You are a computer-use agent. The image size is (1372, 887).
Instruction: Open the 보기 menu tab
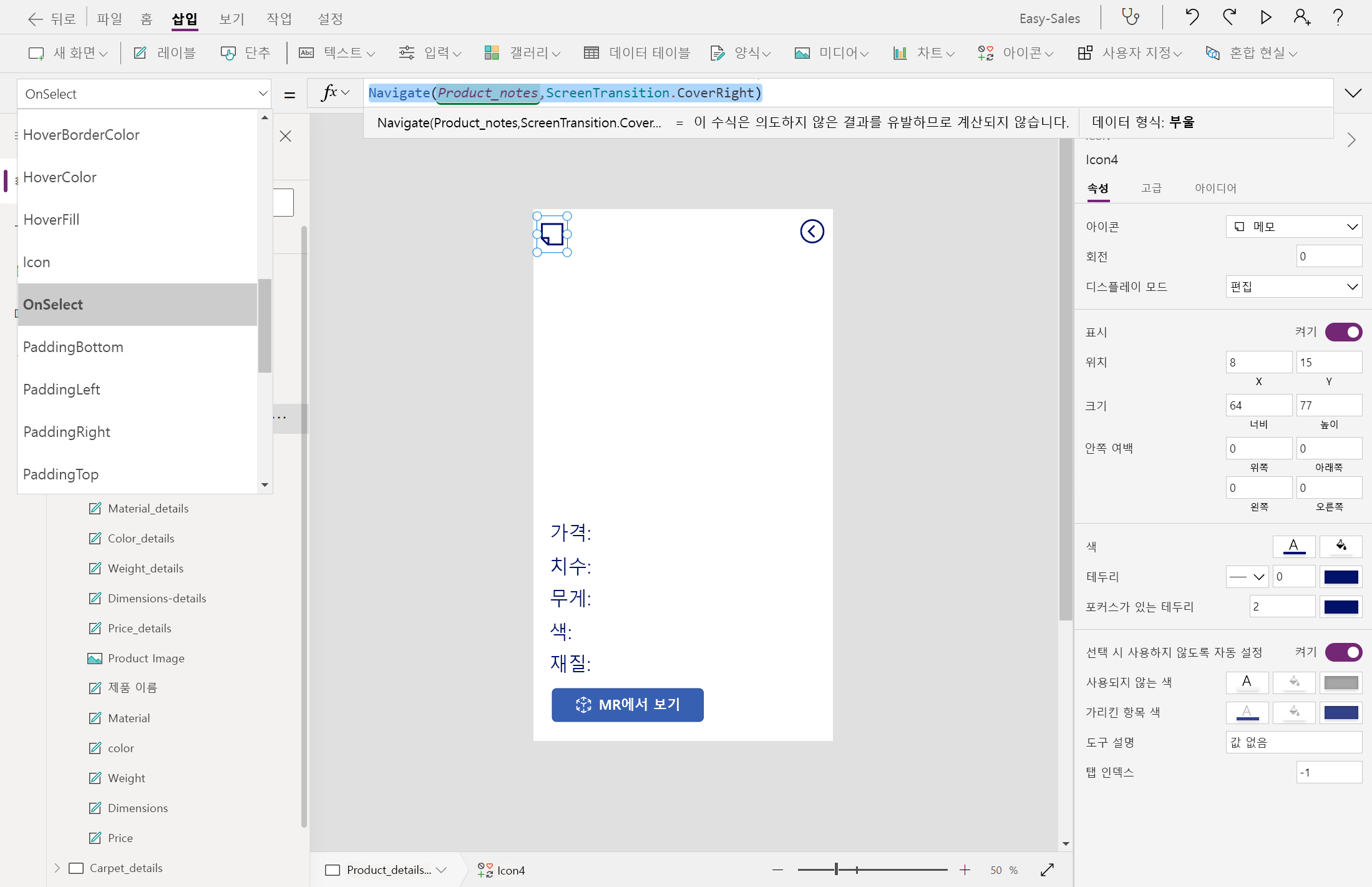click(x=231, y=19)
